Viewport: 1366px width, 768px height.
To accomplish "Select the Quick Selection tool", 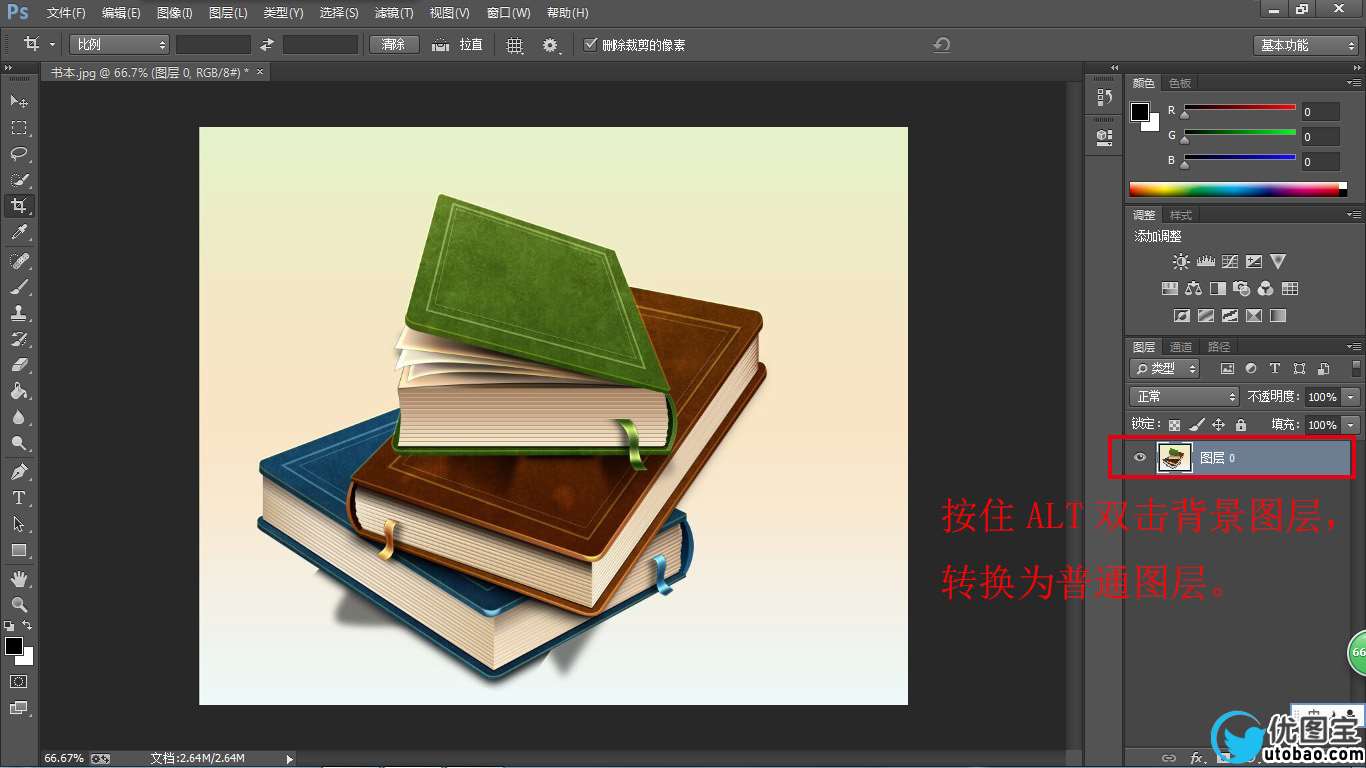I will pos(19,180).
